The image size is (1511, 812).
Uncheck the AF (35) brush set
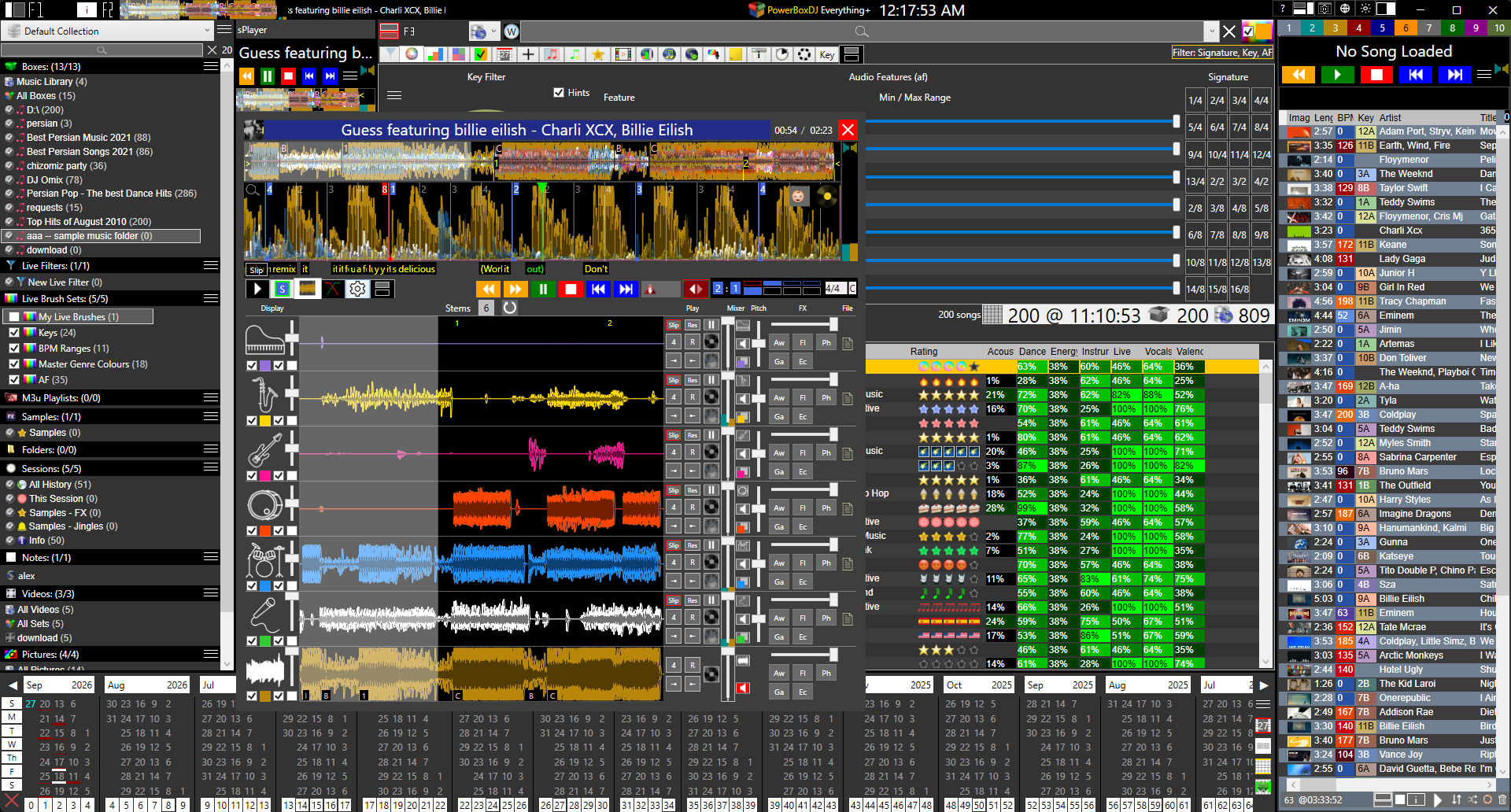pos(14,379)
